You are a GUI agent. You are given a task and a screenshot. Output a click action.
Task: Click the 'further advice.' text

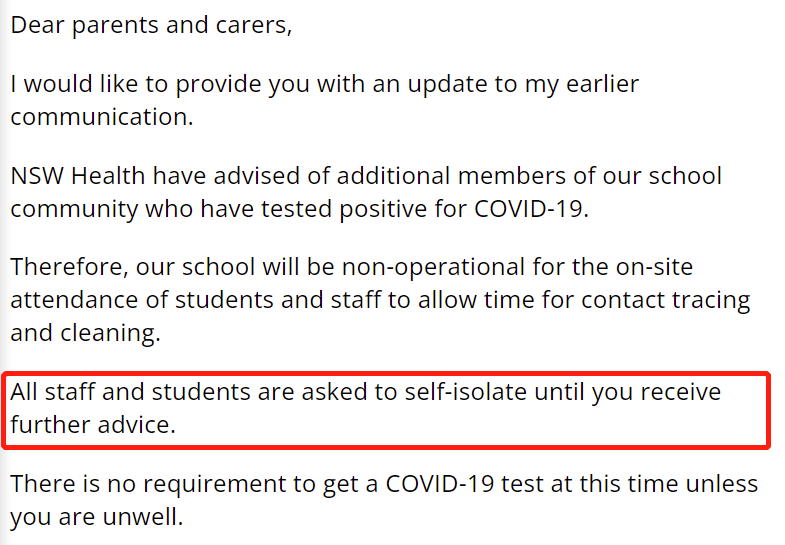tap(93, 425)
